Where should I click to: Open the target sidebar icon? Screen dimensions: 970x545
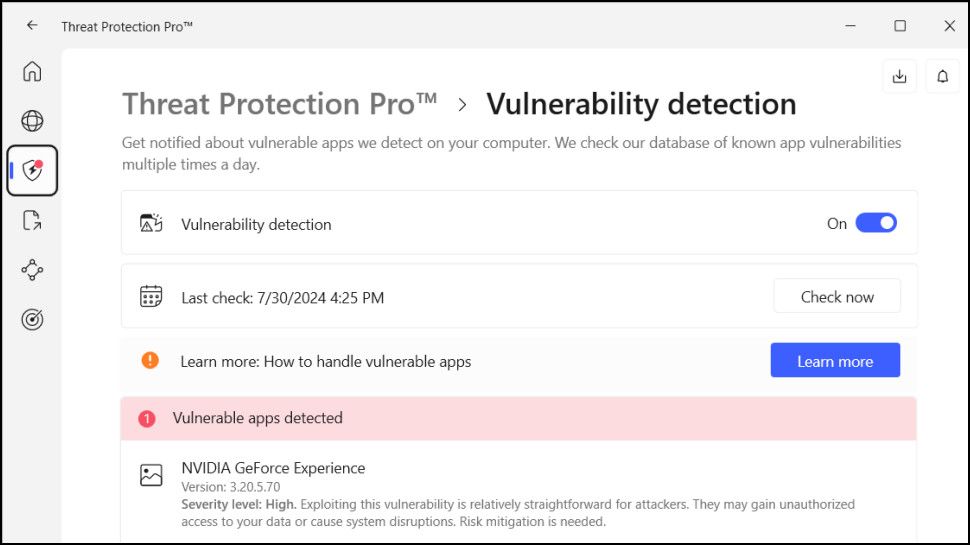[x=32, y=320]
